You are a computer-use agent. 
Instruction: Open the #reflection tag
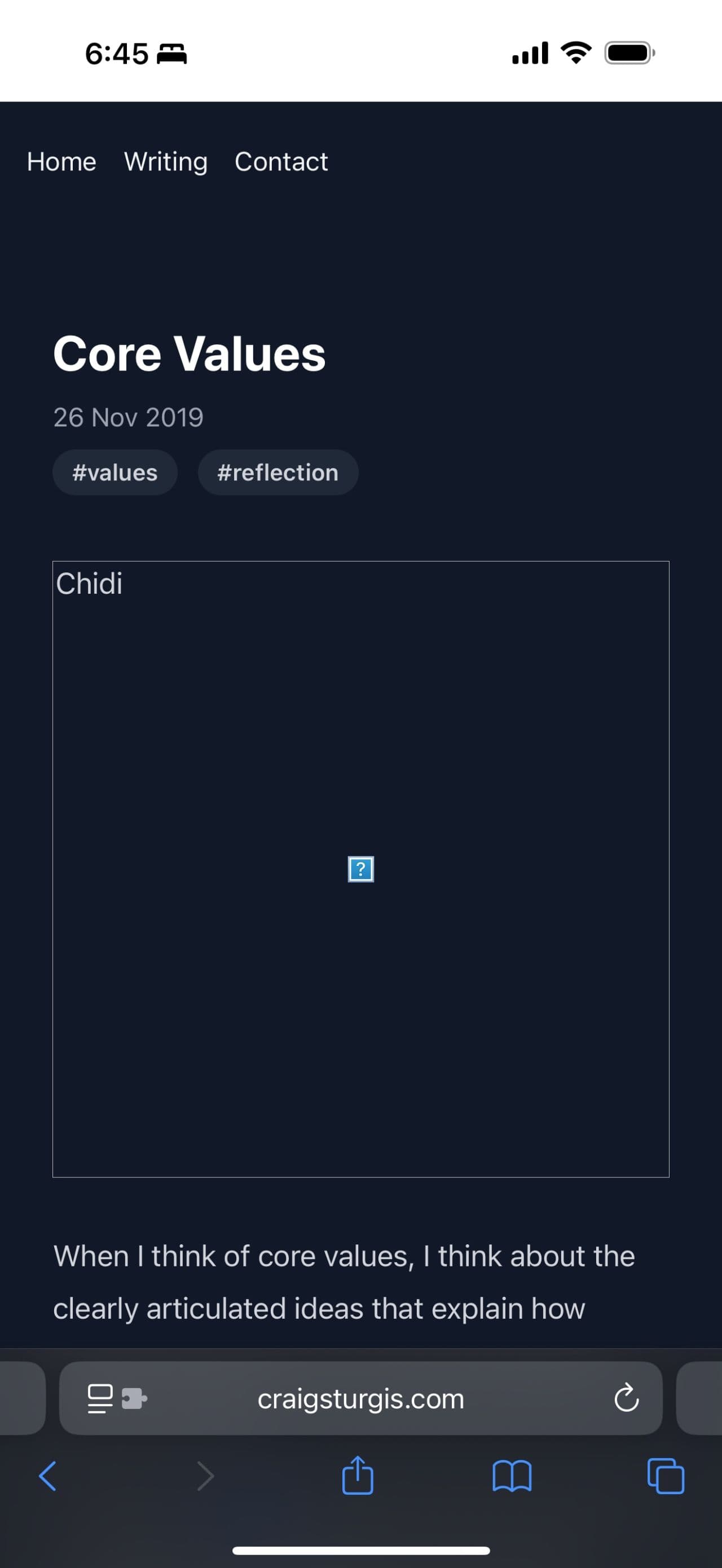tap(278, 472)
